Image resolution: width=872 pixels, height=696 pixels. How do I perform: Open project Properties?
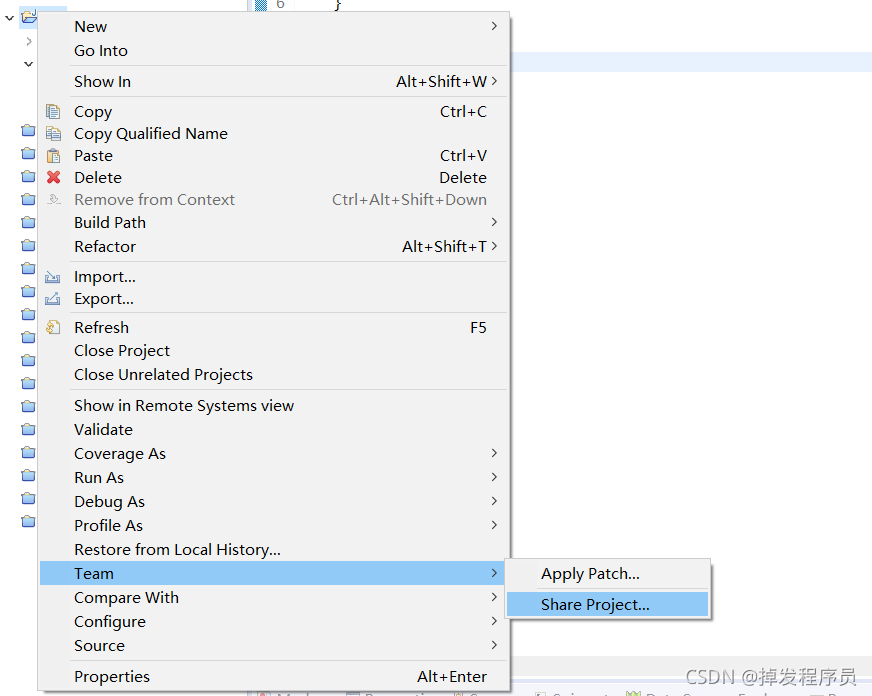[x=275, y=677]
